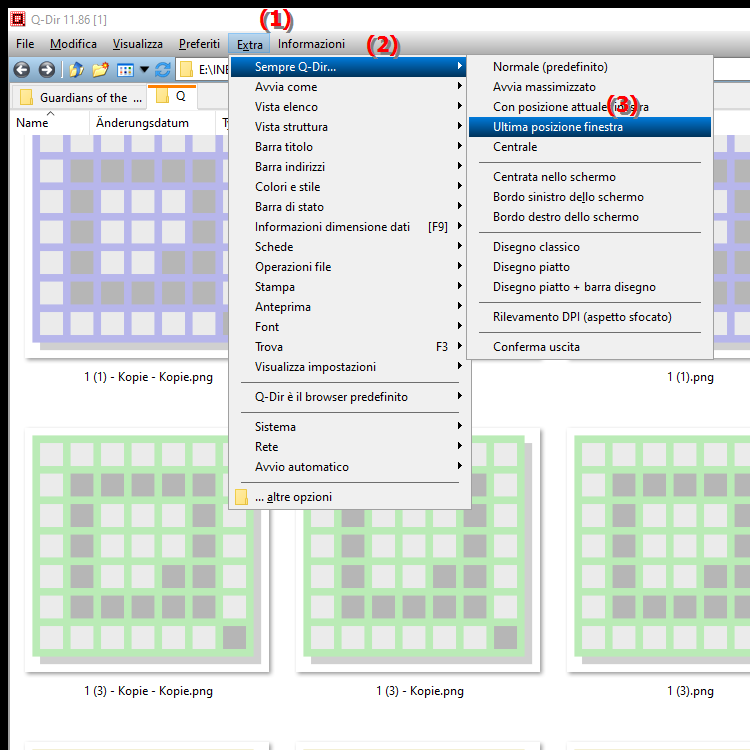
Task: Open the Operazioni file submenu
Action: pyautogui.click(x=348, y=267)
